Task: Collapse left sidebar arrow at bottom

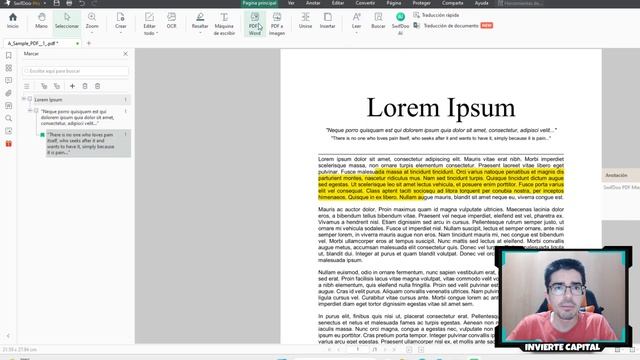Action: (x=8, y=336)
